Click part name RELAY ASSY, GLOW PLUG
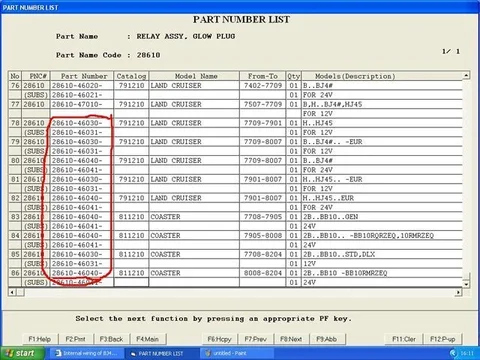Screen dimensions: 480x360 [186, 36]
